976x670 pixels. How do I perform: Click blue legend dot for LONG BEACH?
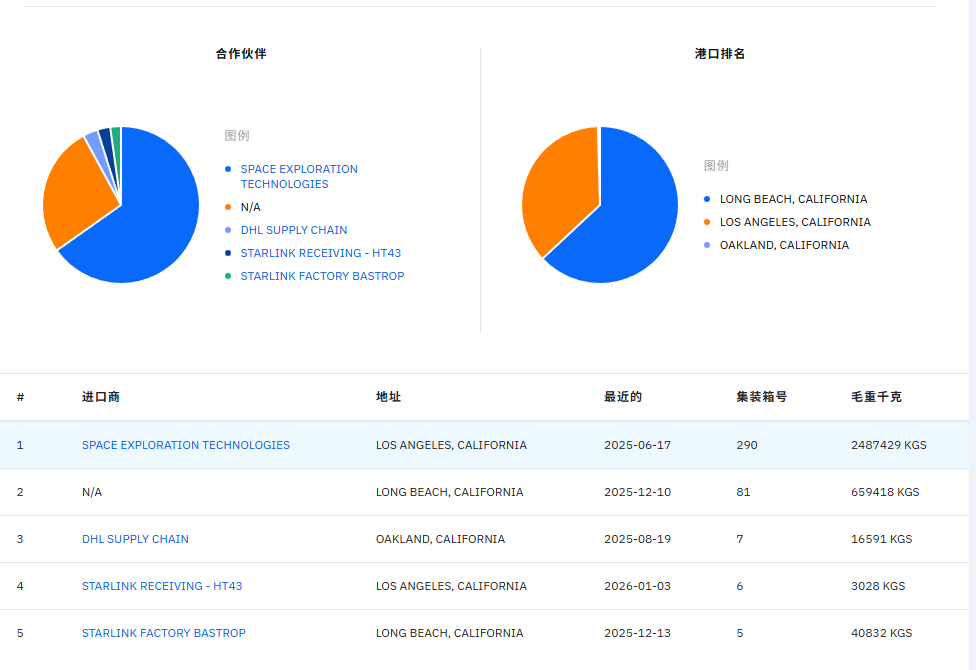click(x=707, y=199)
